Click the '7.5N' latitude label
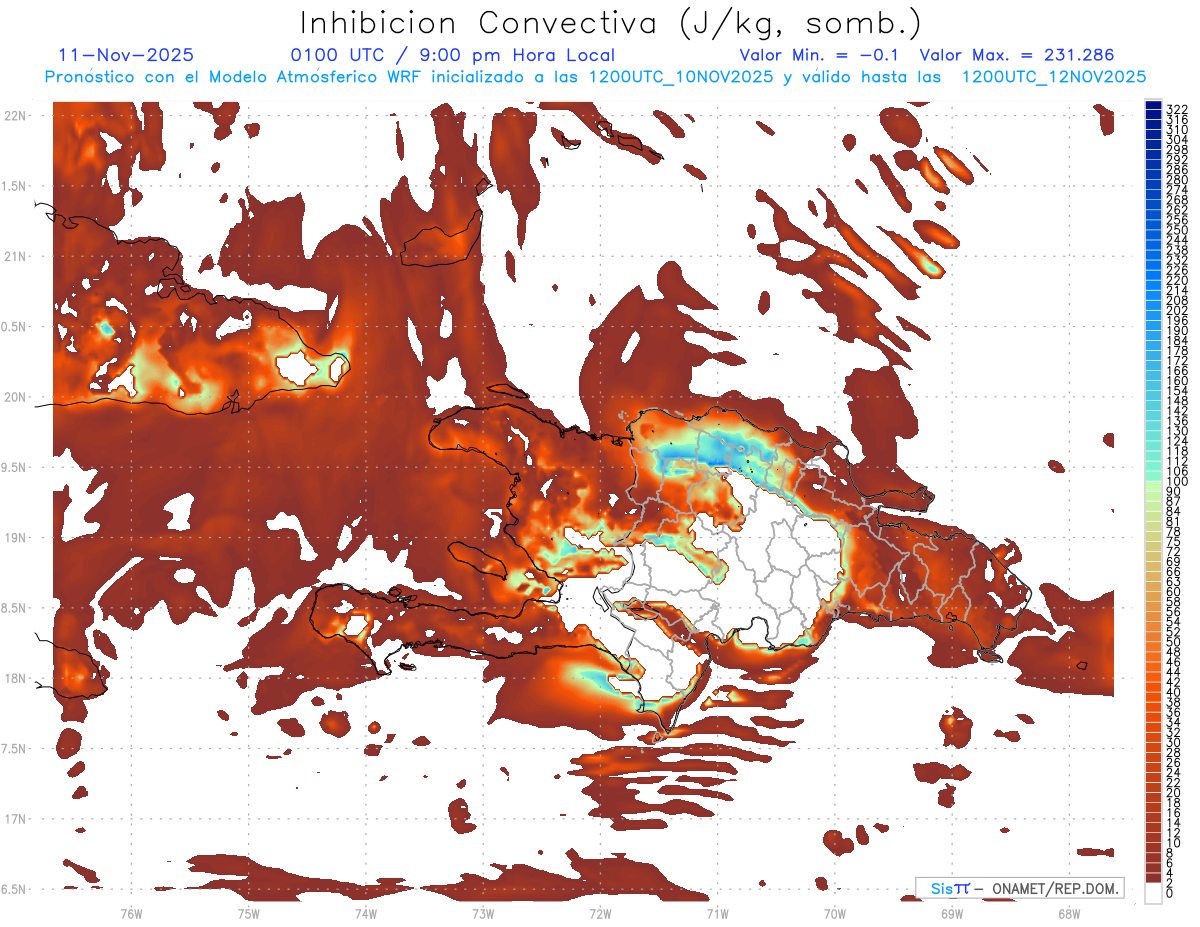 14,749
